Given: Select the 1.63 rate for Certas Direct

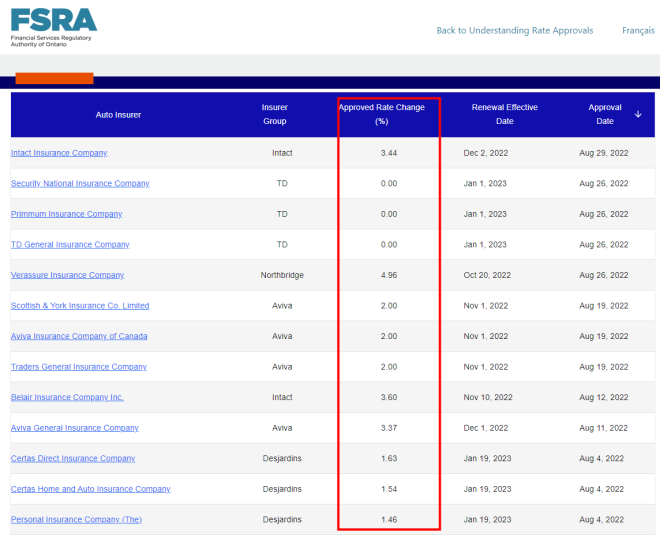Looking at the screenshot, I should (389, 458).
